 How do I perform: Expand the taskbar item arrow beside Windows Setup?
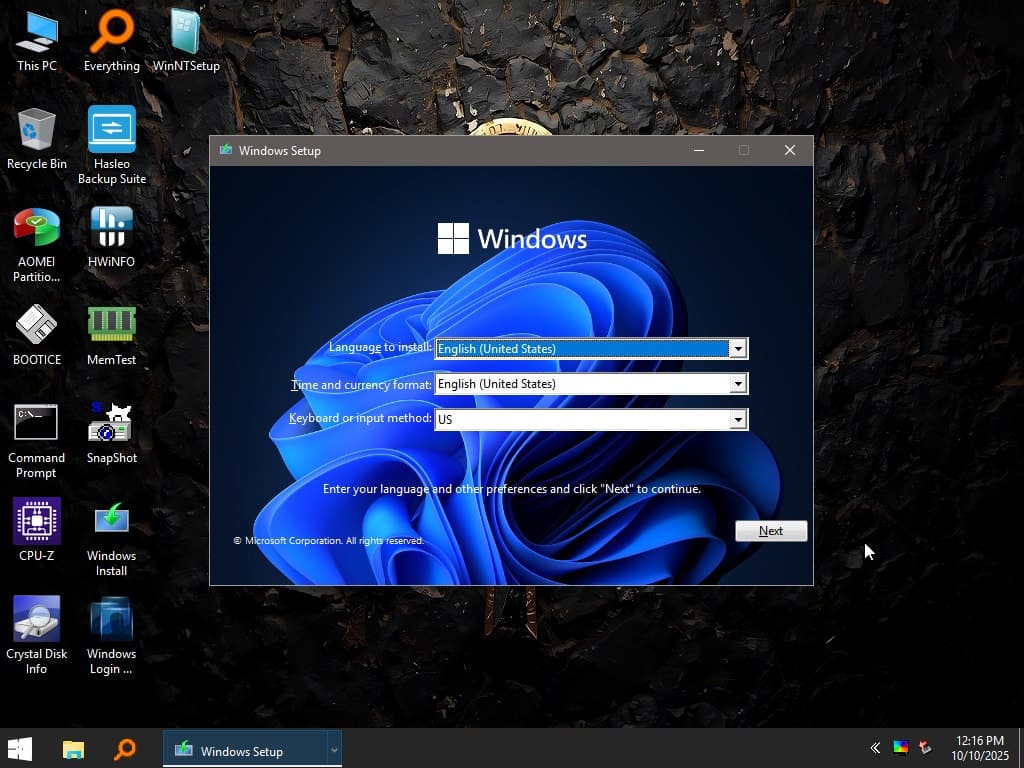(334, 750)
